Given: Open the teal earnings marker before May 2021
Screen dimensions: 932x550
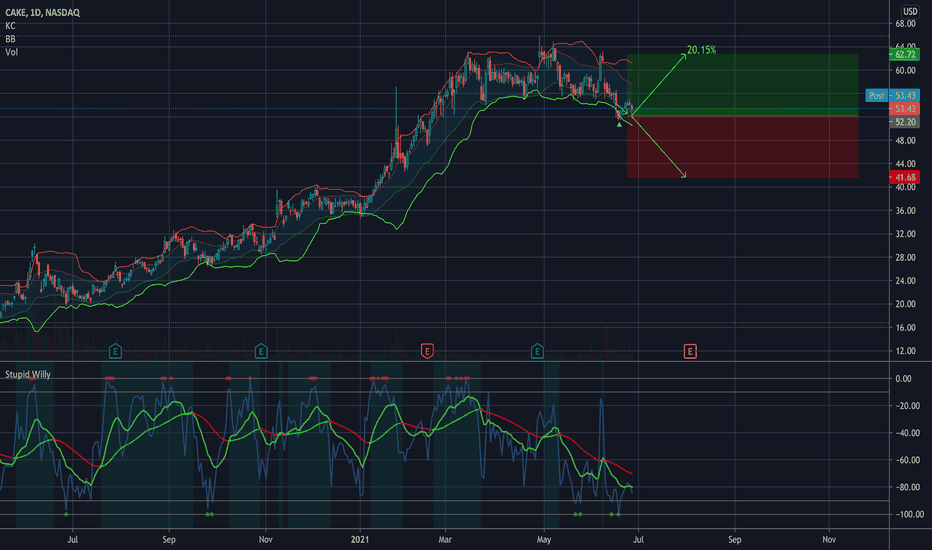Looking at the screenshot, I should [537, 351].
